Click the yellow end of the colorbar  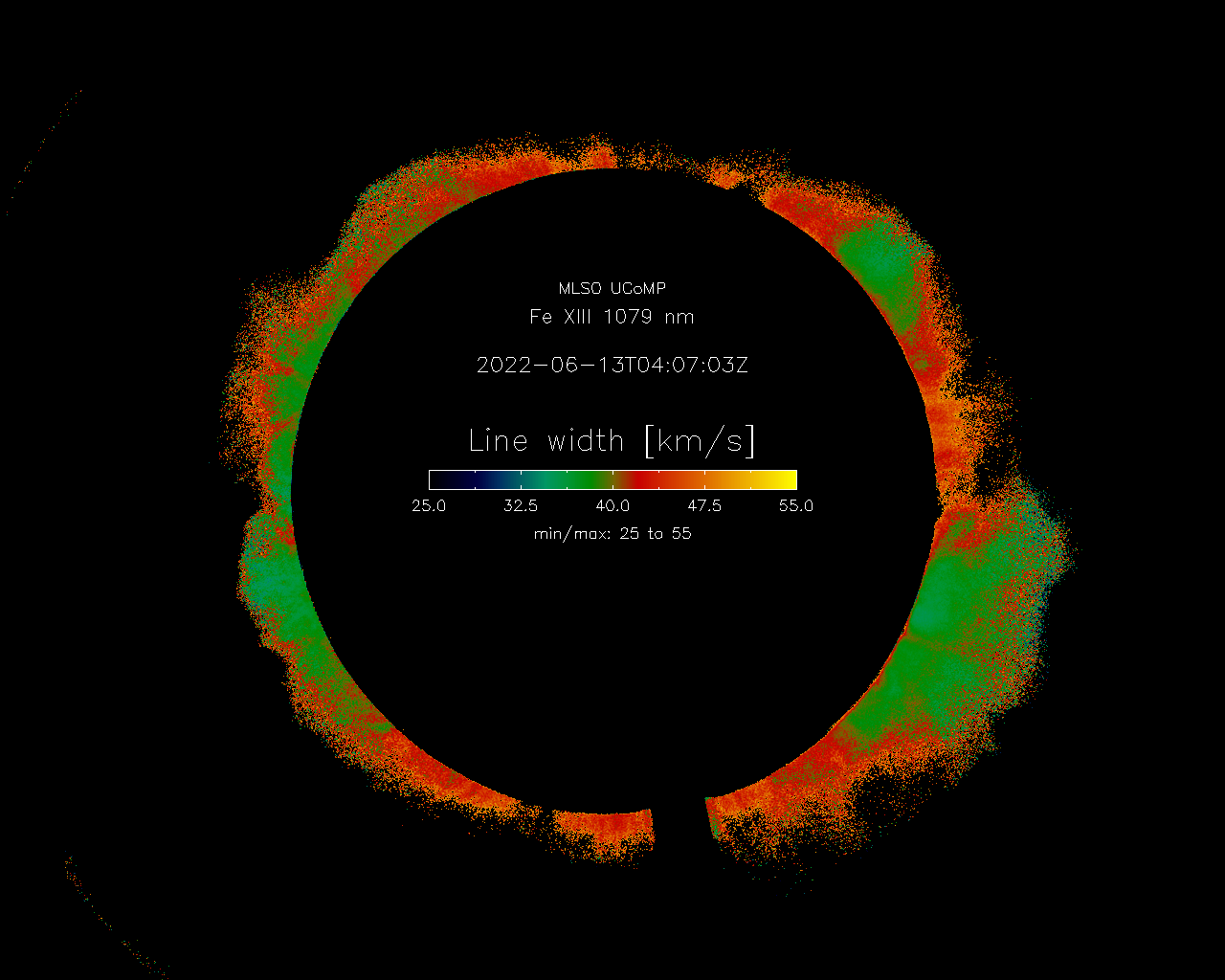pyautogui.click(x=785, y=479)
